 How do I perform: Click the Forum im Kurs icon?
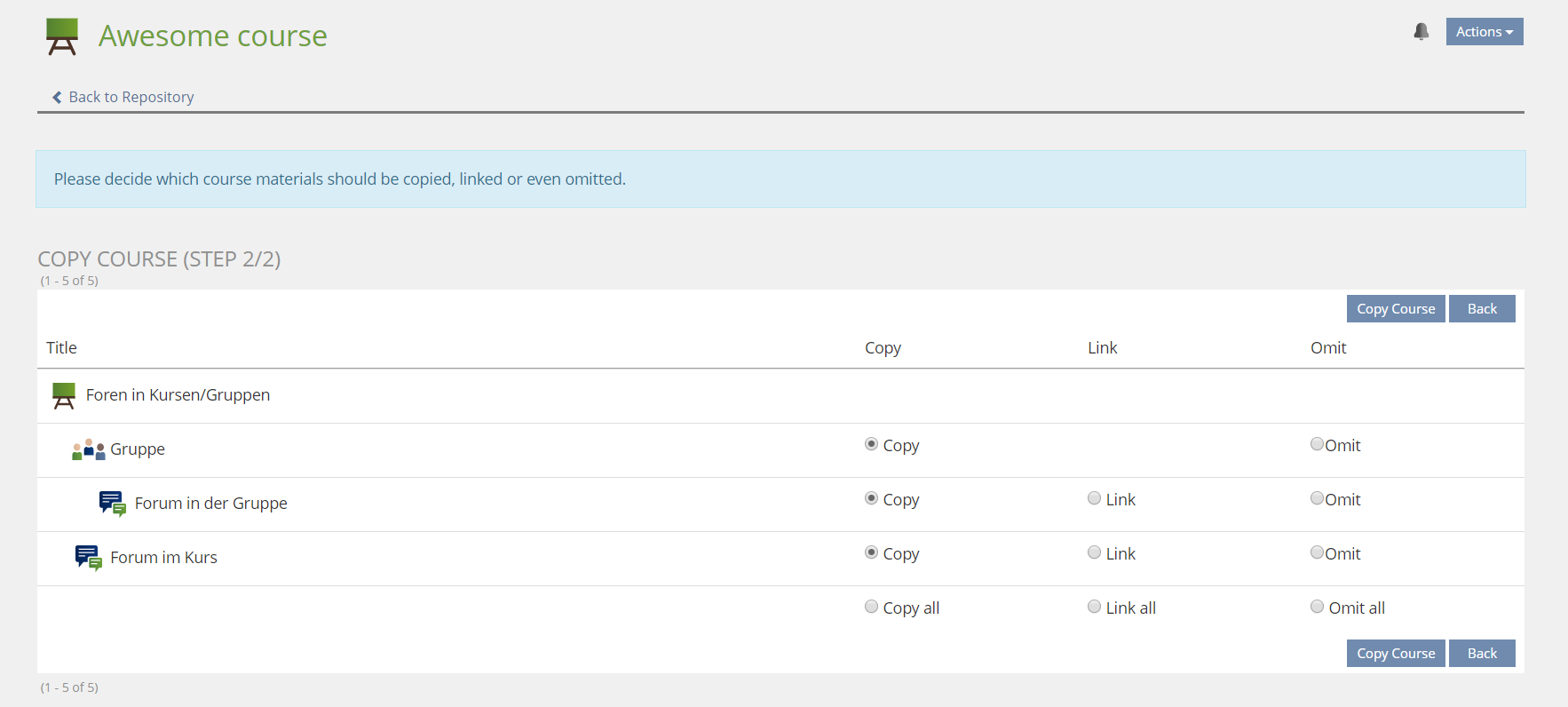pyautogui.click(x=89, y=558)
